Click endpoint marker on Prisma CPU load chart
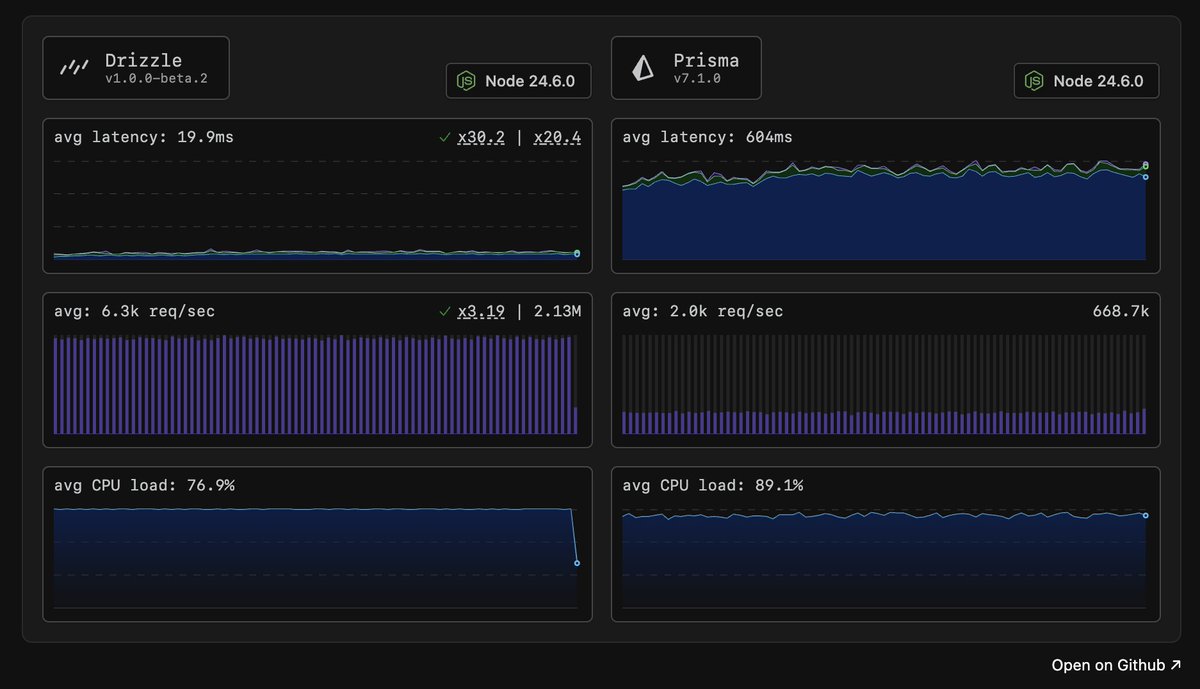This screenshot has width=1200, height=689. pos(1145,515)
